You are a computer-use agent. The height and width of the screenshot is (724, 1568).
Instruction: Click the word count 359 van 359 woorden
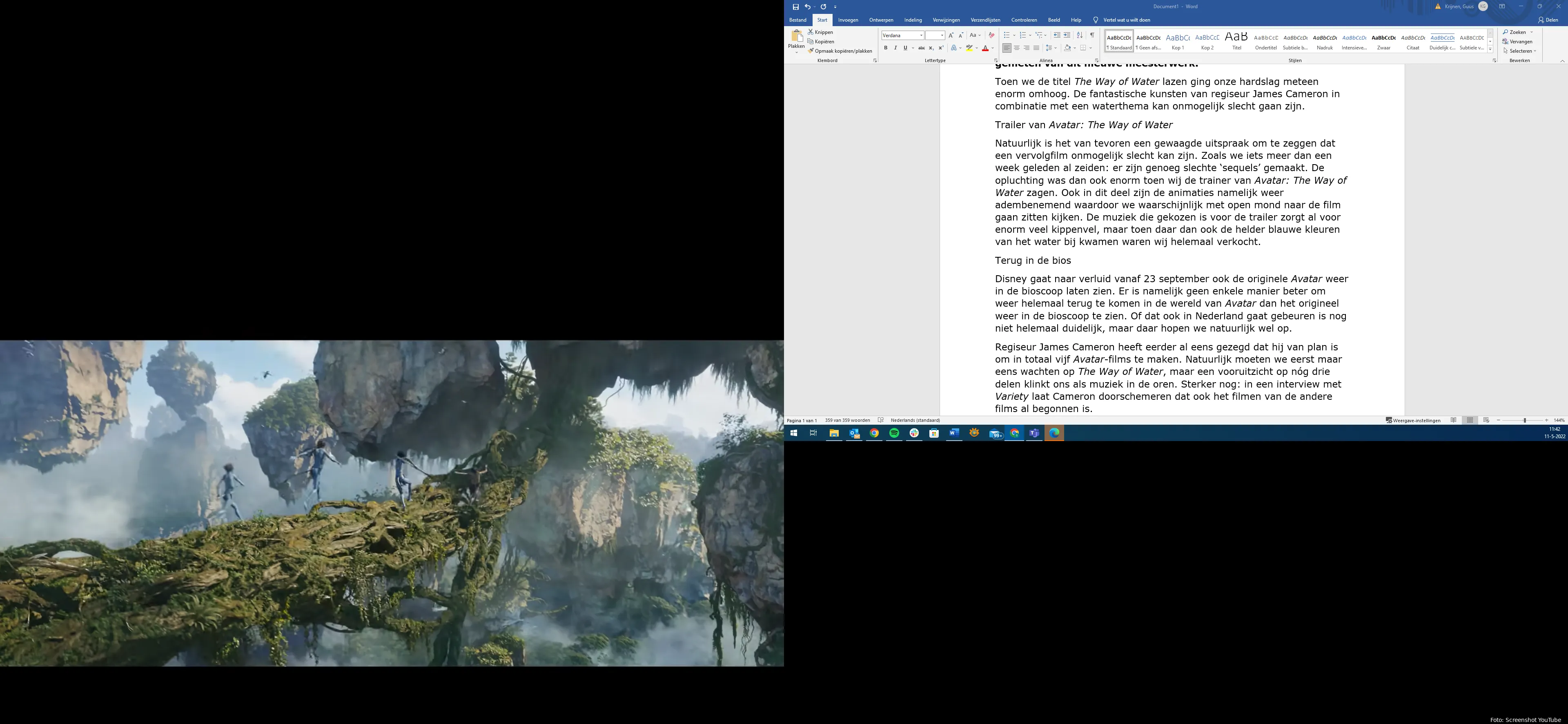tap(847, 420)
